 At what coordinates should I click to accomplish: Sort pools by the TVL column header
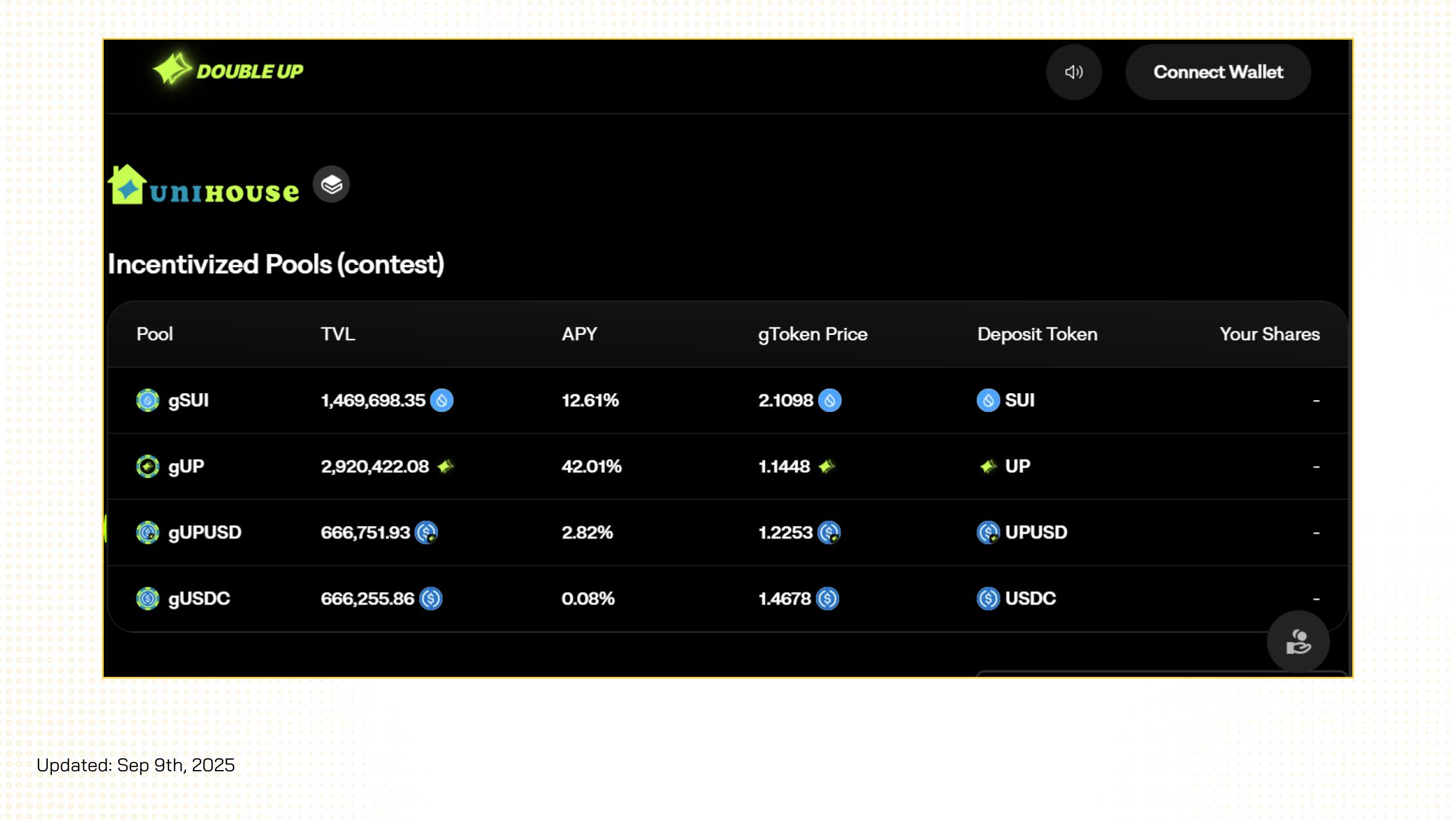point(338,334)
